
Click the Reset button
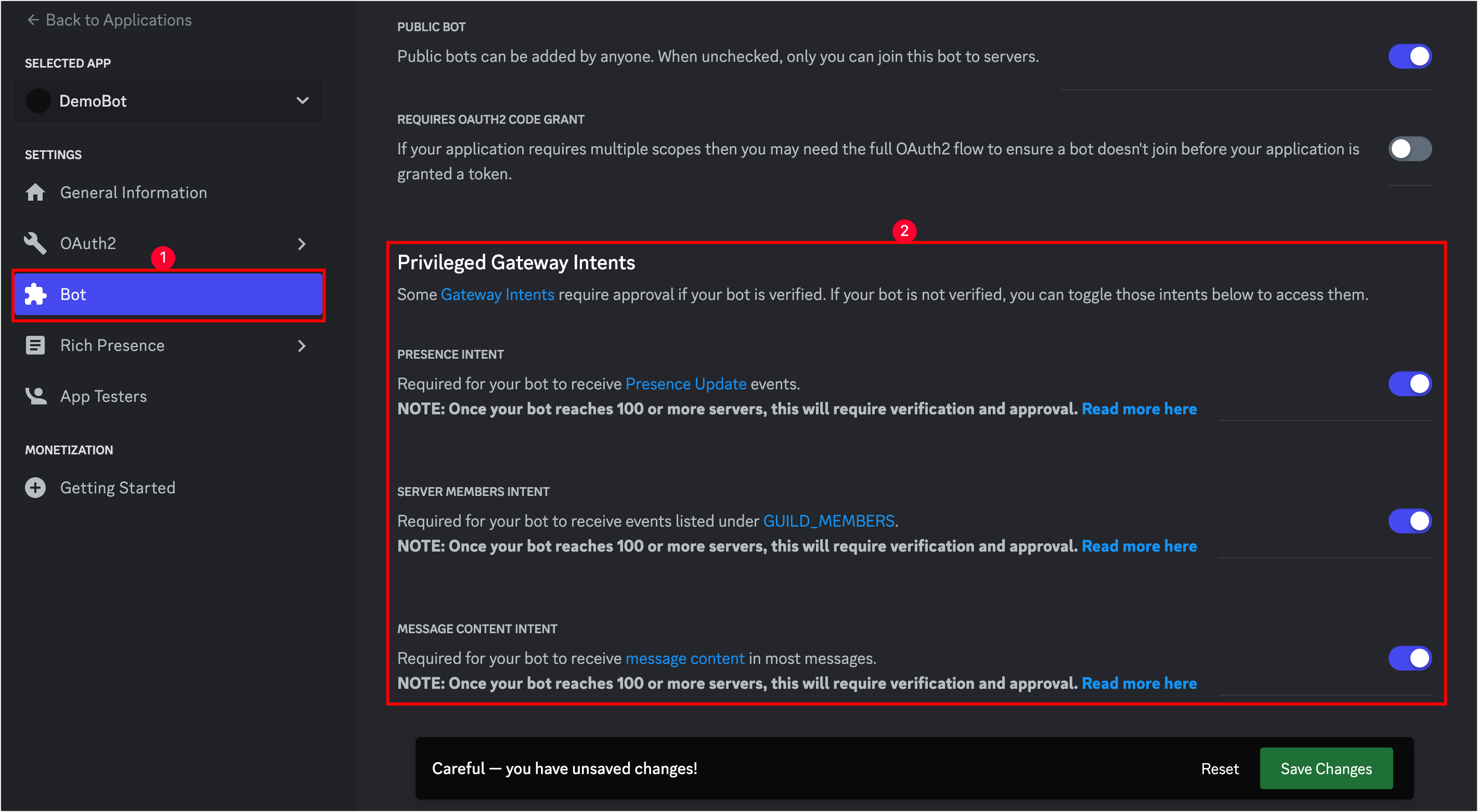[1220, 768]
